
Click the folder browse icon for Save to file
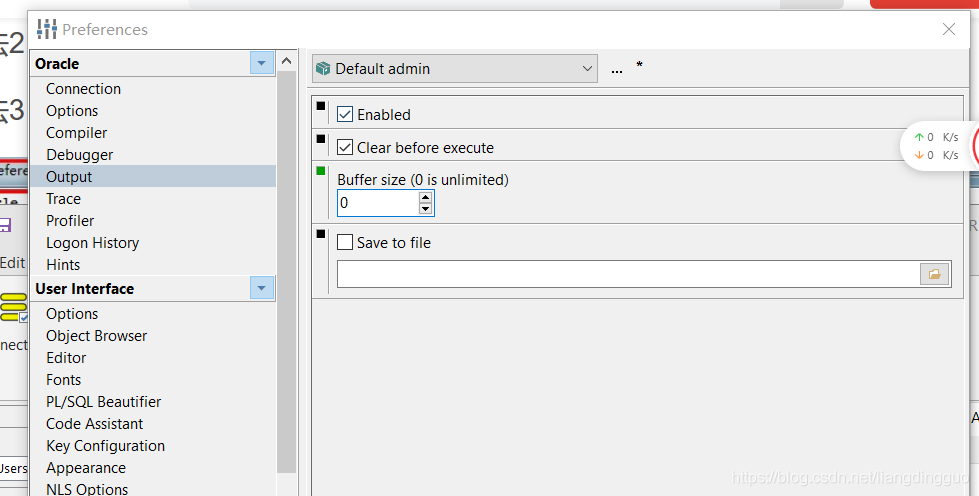[935, 274]
